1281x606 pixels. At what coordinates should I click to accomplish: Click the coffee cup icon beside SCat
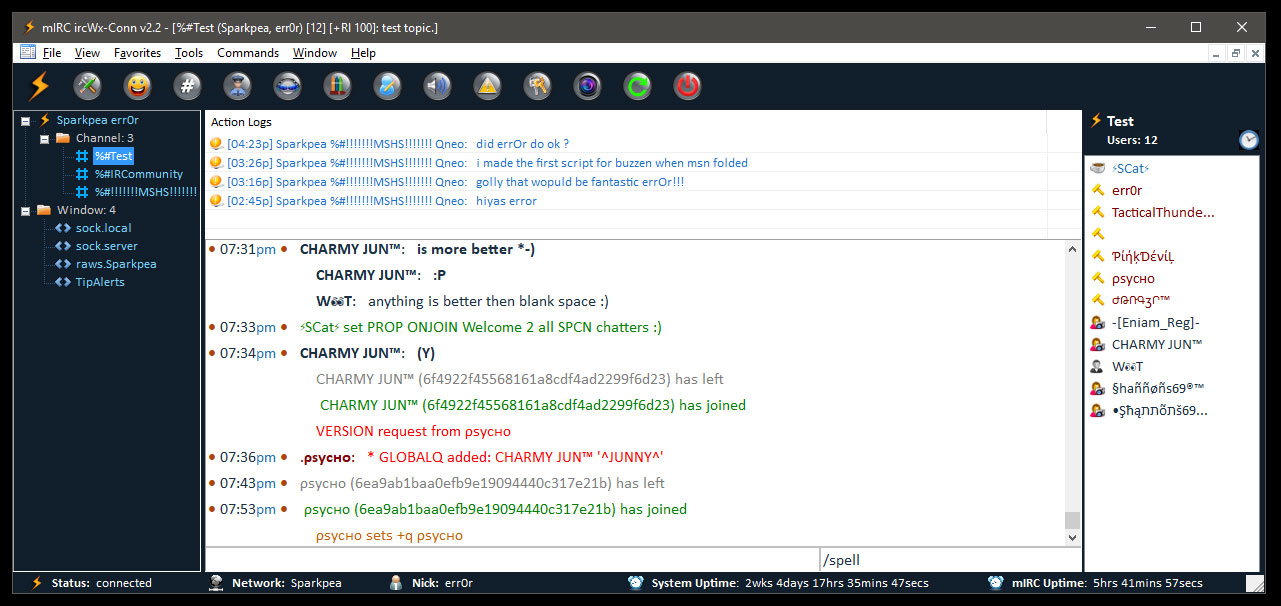(x=1098, y=168)
